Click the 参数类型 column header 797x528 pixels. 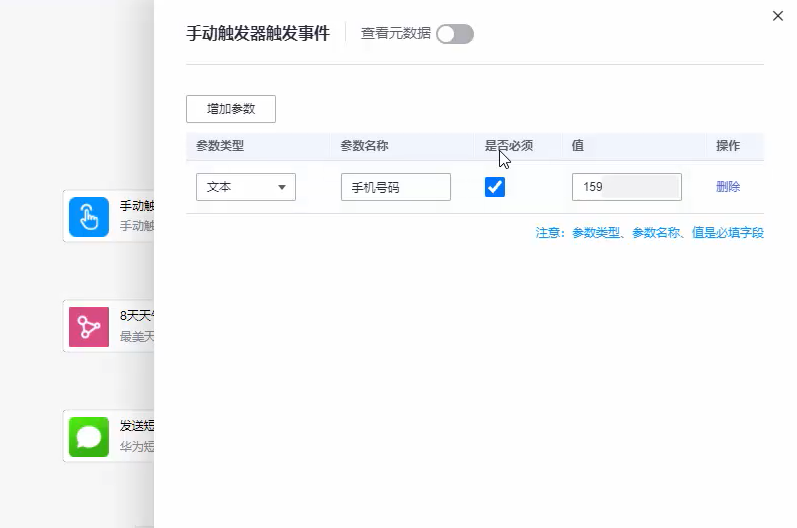tap(220, 146)
